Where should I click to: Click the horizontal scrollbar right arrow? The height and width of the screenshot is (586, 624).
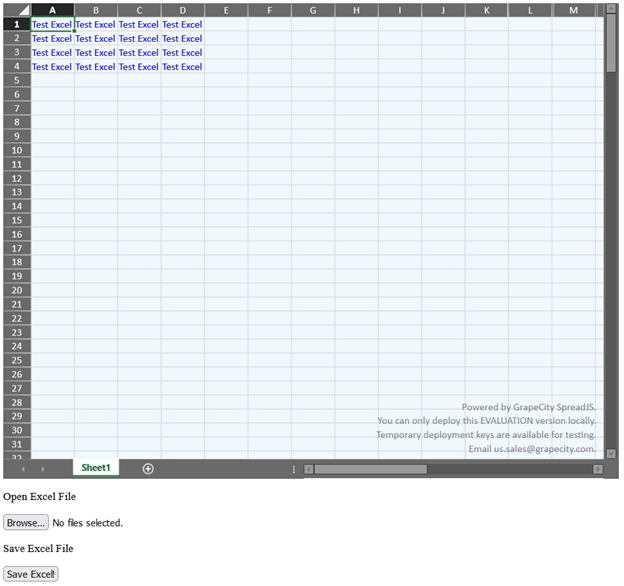tap(598, 469)
